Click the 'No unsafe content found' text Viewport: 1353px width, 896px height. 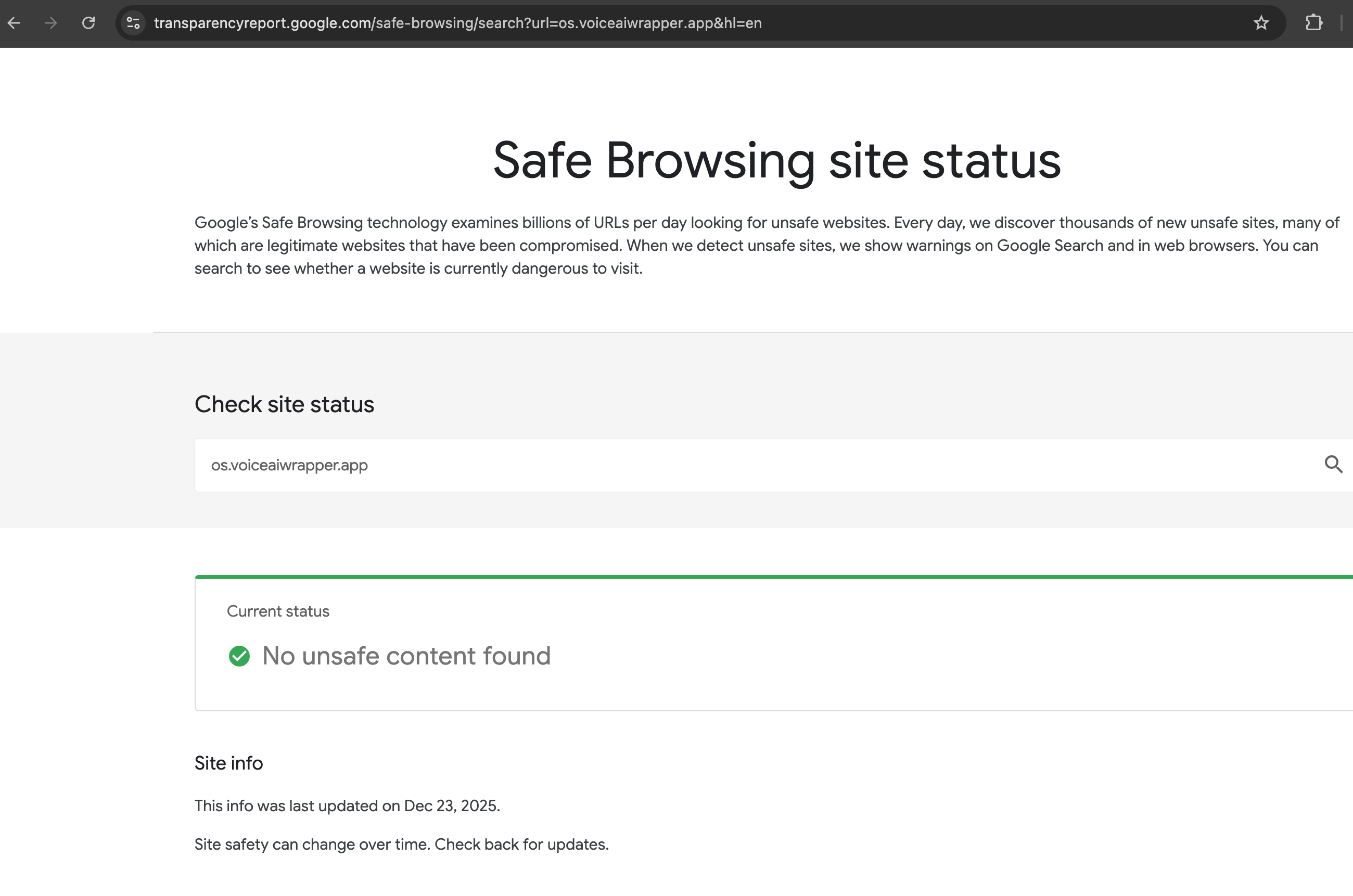(x=406, y=656)
